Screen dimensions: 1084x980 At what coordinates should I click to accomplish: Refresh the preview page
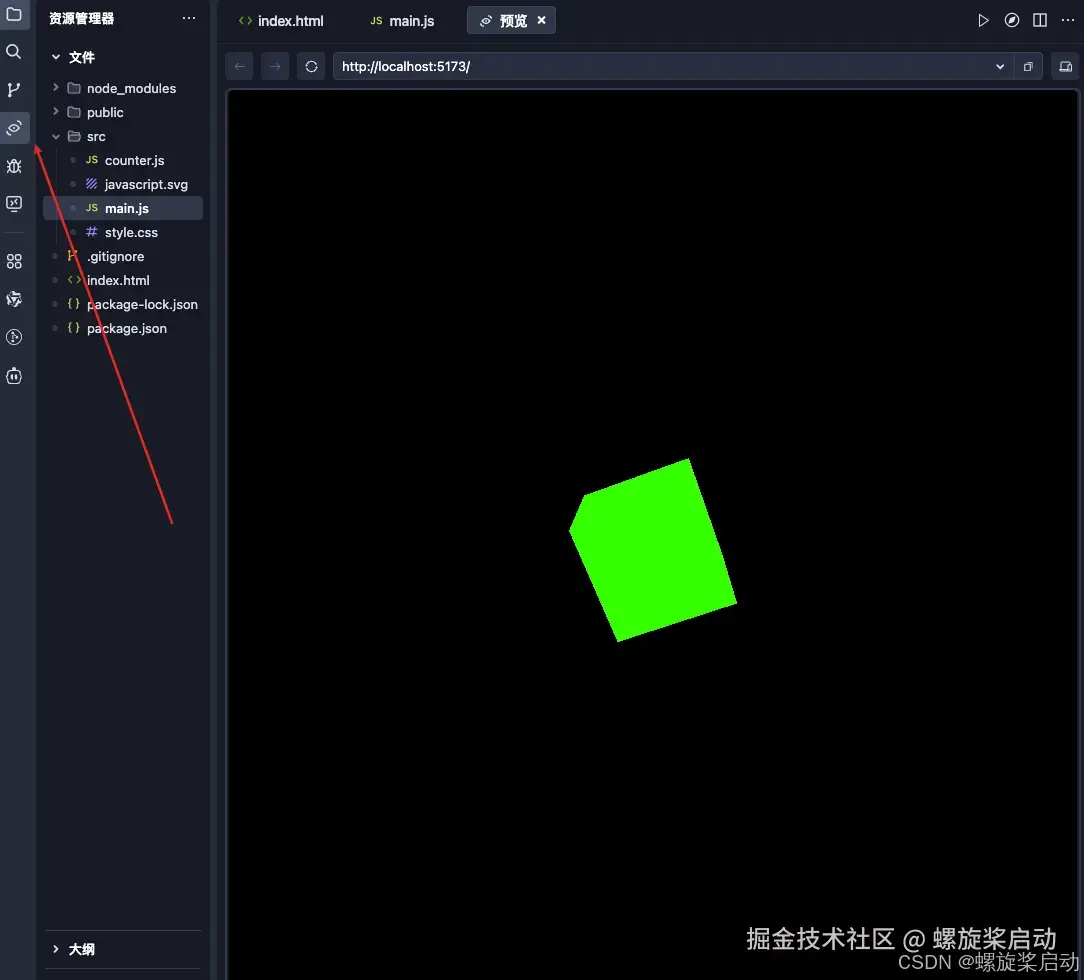click(x=311, y=66)
